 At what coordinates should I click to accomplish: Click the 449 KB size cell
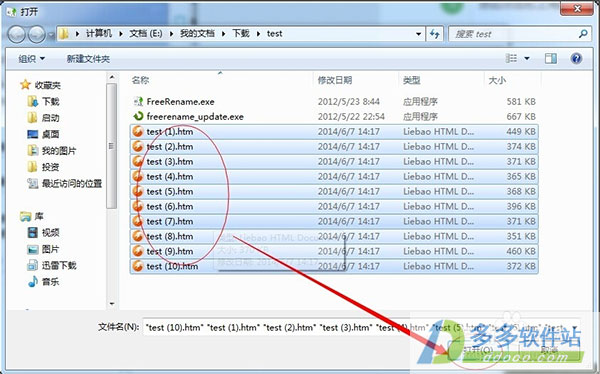(521, 132)
